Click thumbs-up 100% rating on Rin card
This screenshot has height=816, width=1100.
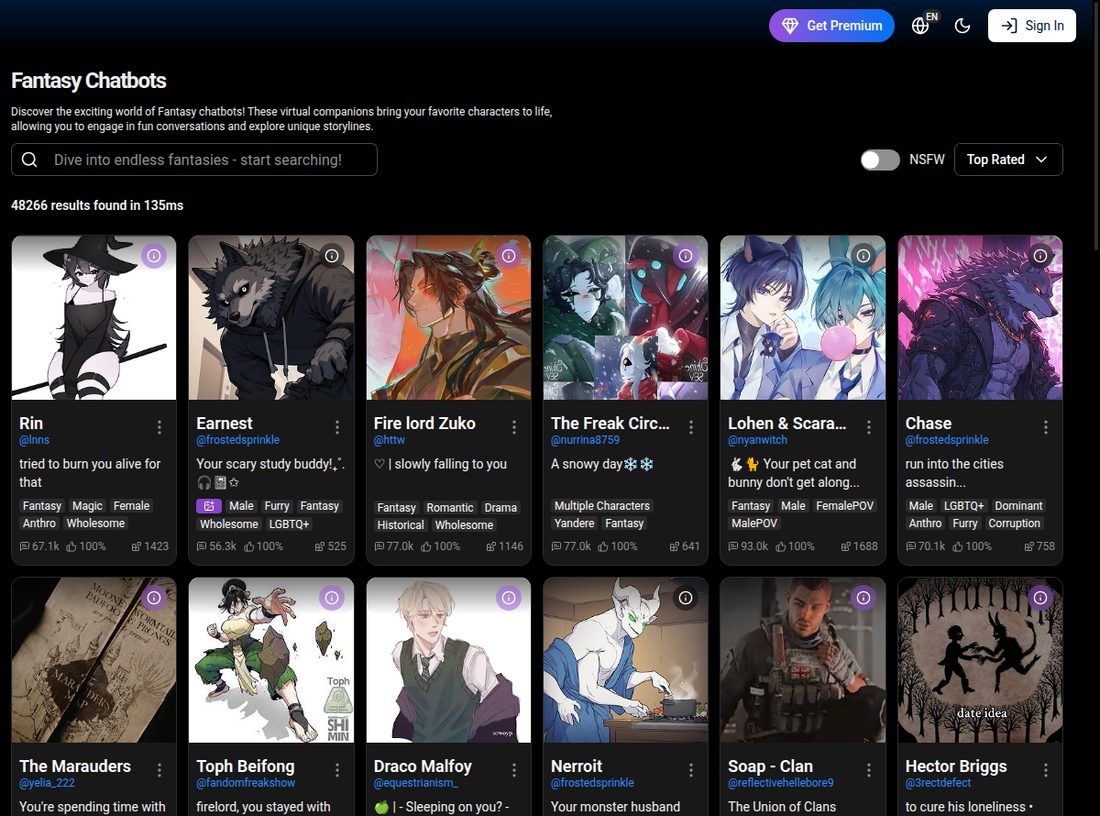click(86, 547)
